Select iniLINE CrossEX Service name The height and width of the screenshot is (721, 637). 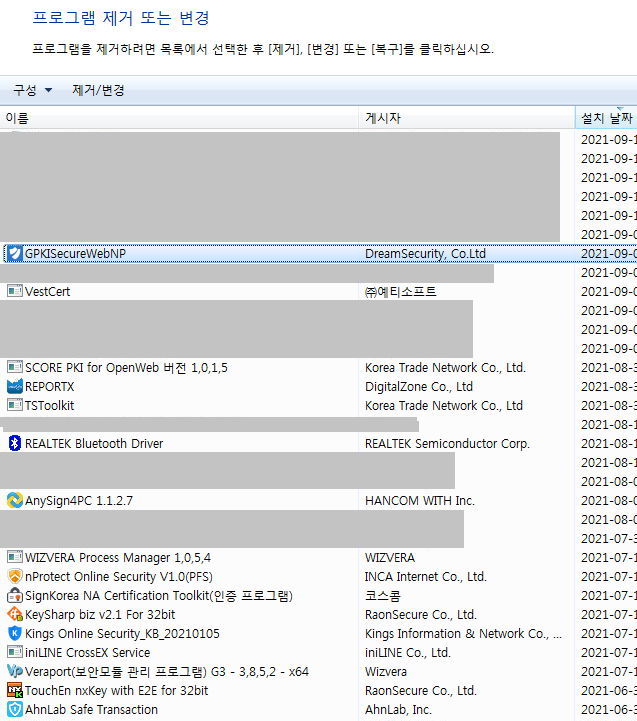tap(87, 653)
